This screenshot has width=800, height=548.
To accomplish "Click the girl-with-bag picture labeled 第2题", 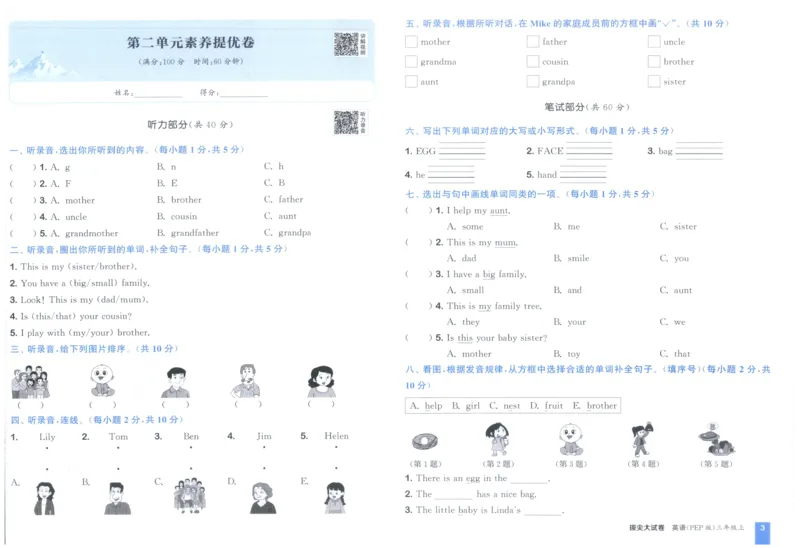I will [x=497, y=439].
